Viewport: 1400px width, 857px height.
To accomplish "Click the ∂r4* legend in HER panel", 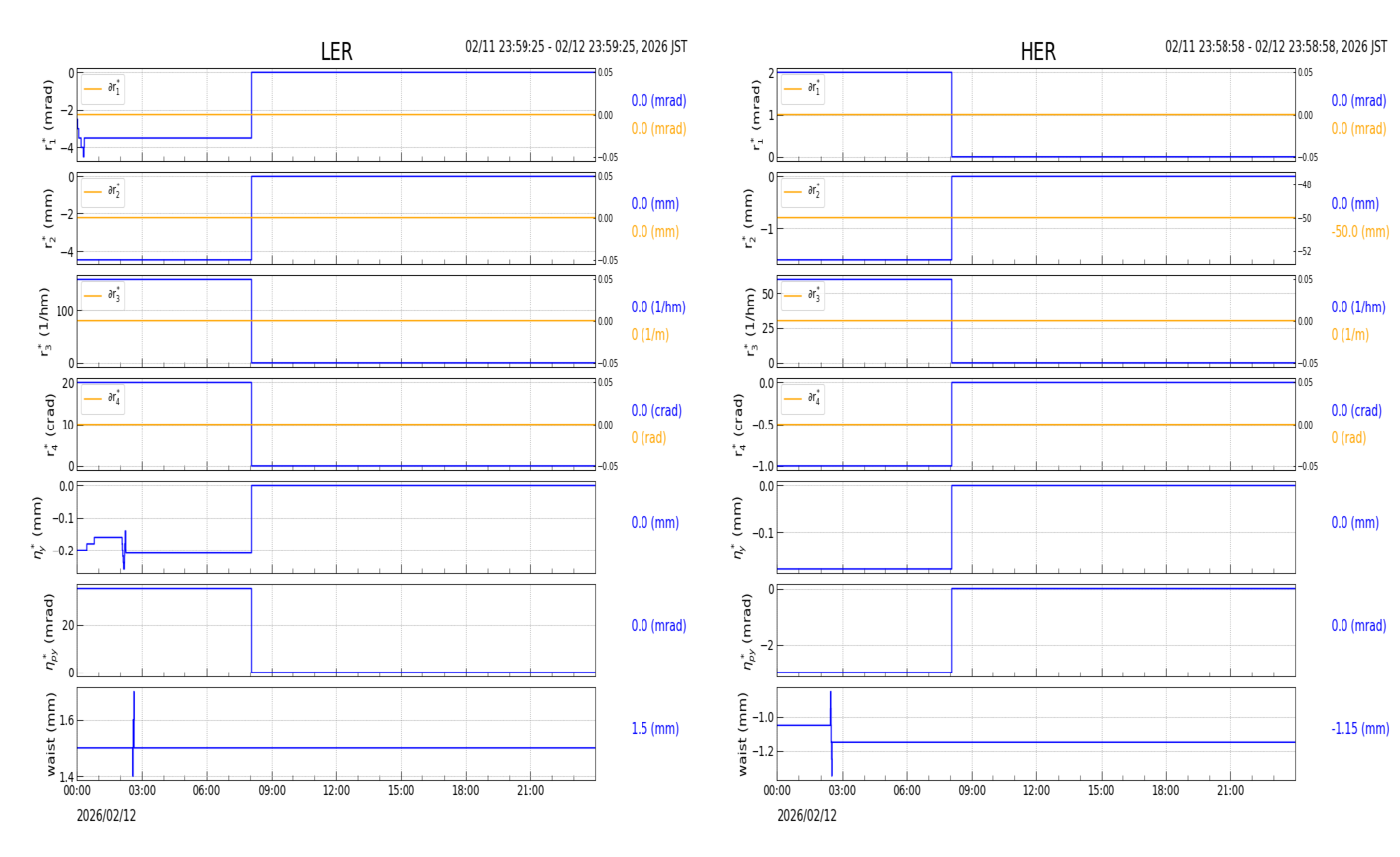I will [x=802, y=399].
